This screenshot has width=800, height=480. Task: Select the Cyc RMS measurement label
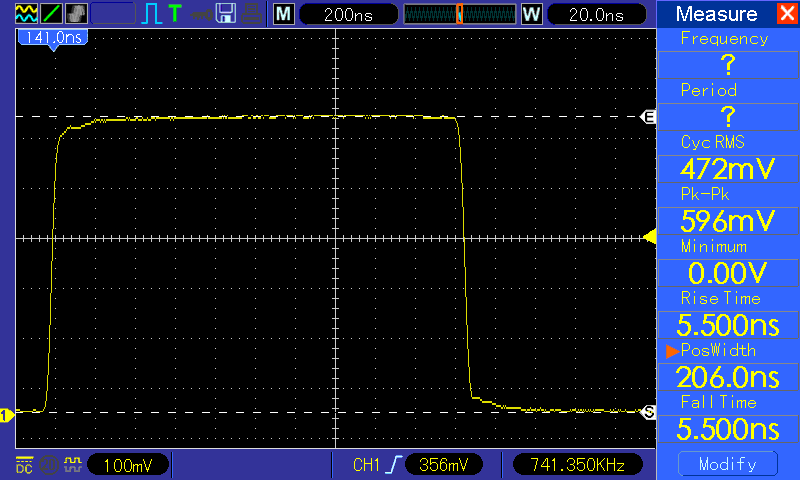(x=713, y=142)
